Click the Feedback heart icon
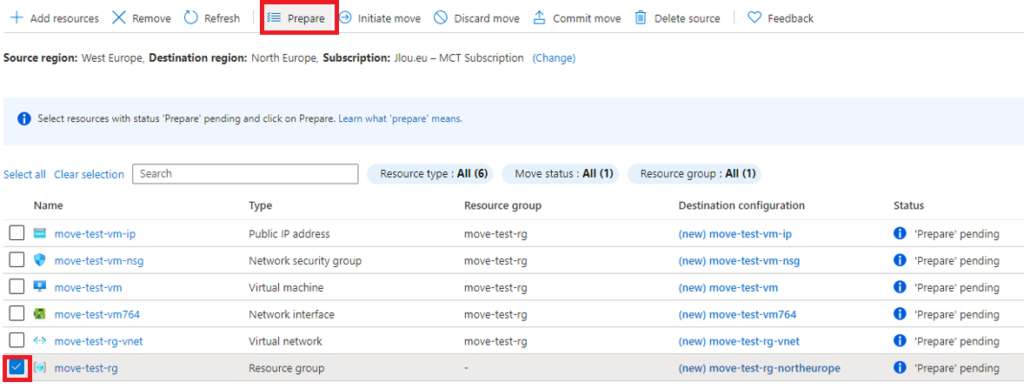This screenshot has height=389, width=1024. coord(754,18)
